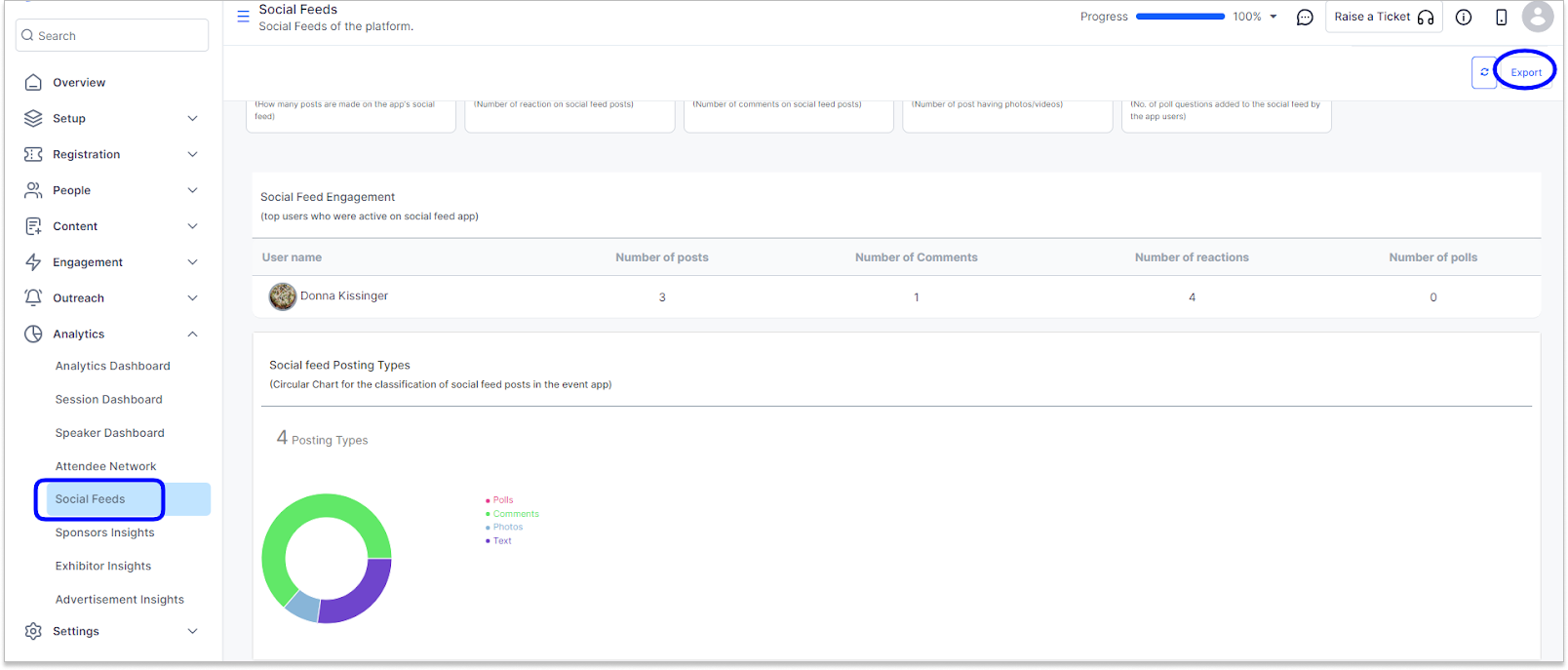
Task: Click the refresh icon beside Export
Action: tap(1484, 72)
